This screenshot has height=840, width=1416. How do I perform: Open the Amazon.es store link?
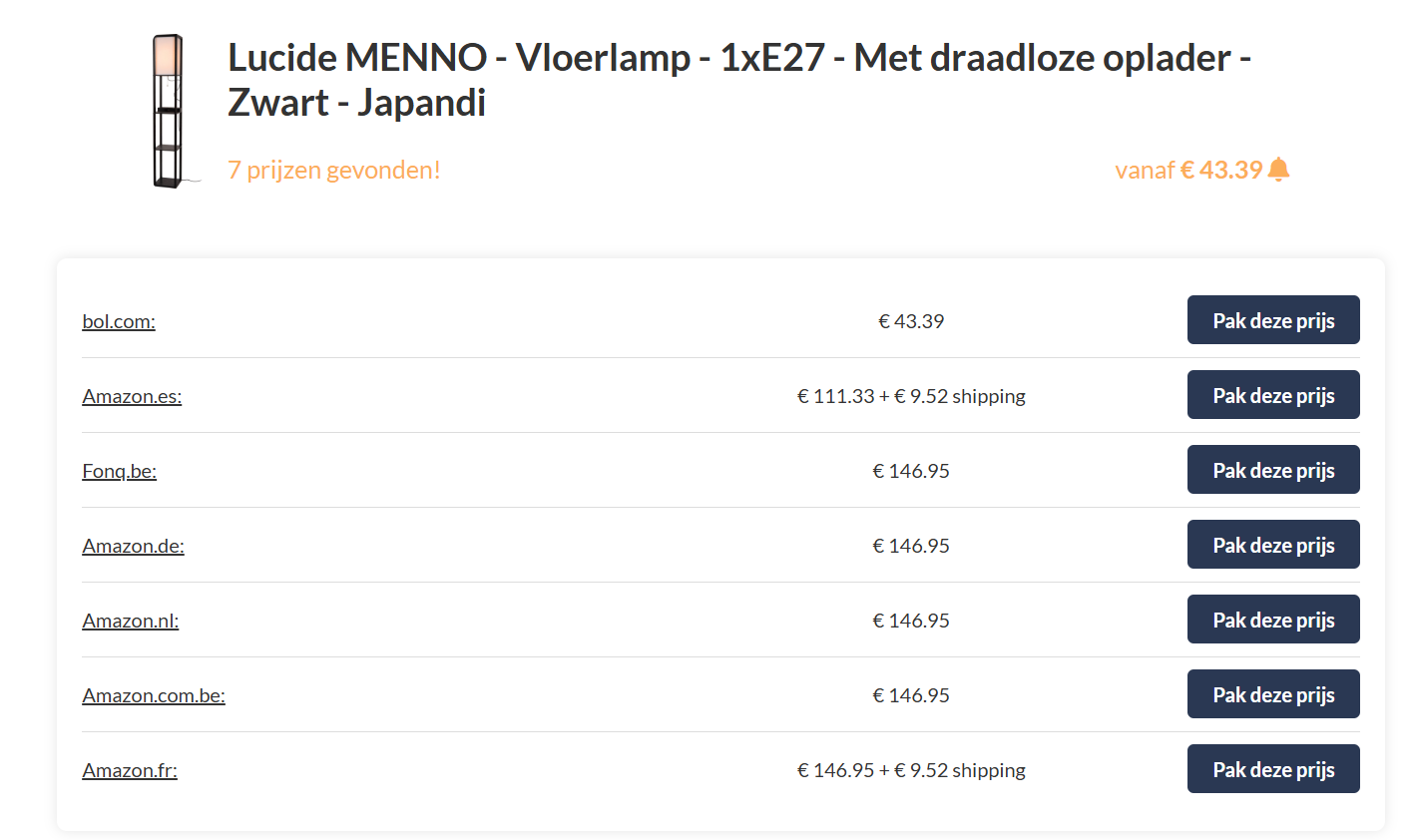(x=132, y=395)
